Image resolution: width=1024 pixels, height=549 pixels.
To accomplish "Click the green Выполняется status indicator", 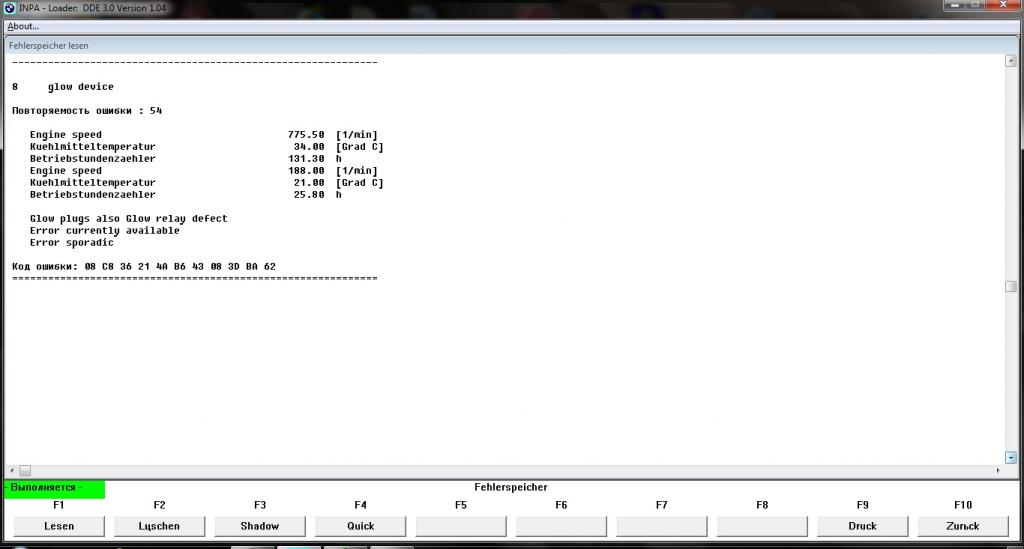I will [54, 489].
